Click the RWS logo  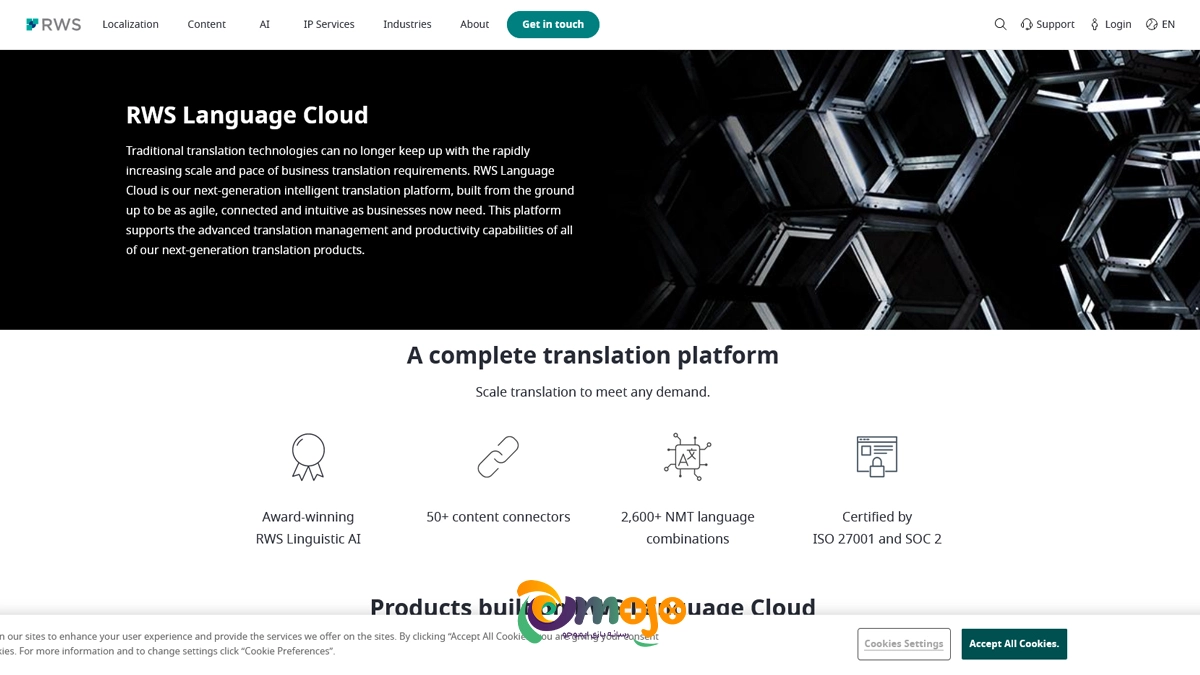click(53, 24)
